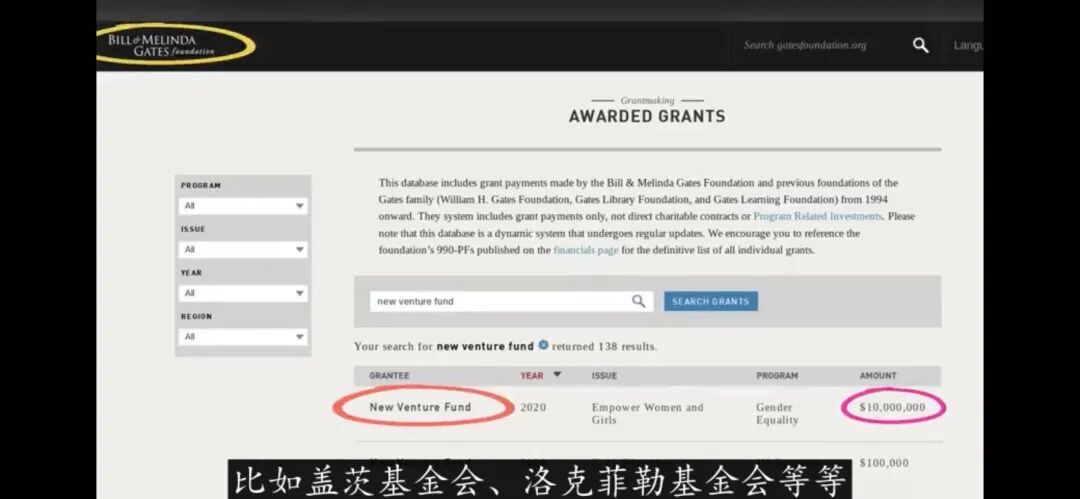1080x499 pixels.
Task: Sort by Grantee column header
Action: [x=389, y=376]
